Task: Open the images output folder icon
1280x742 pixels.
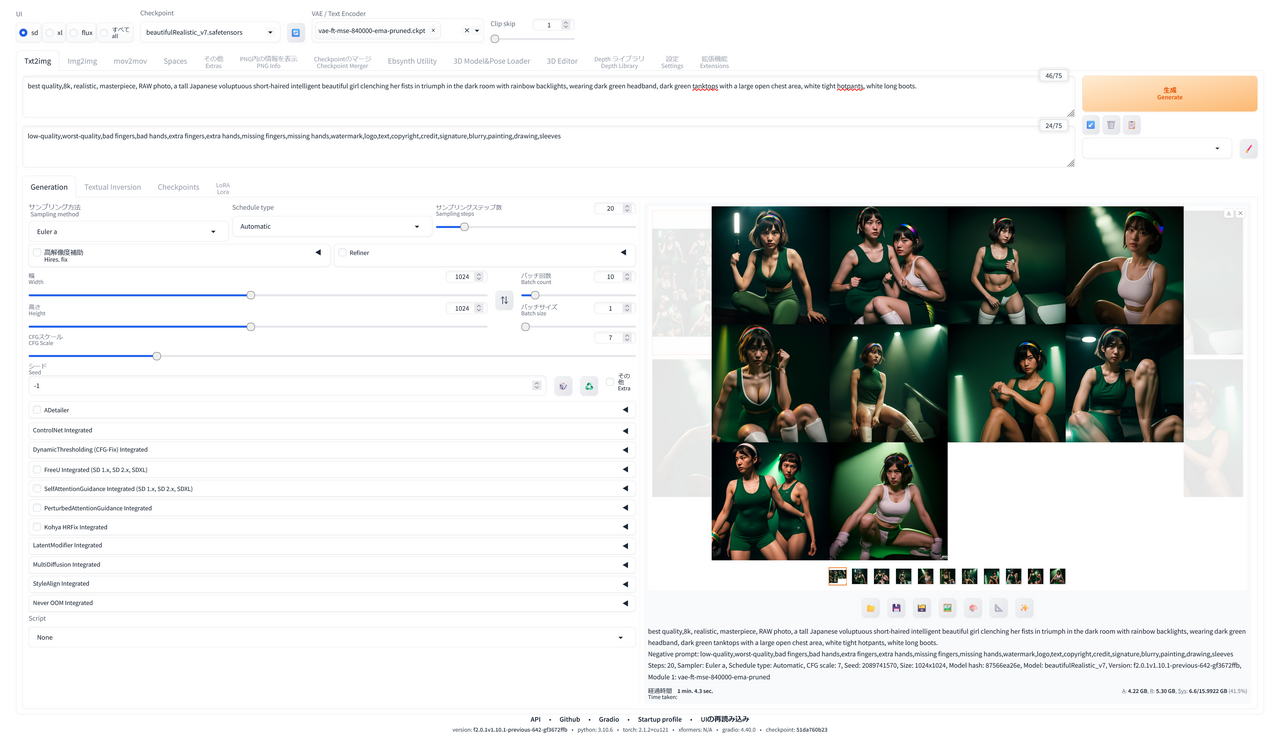Action: click(x=869, y=607)
